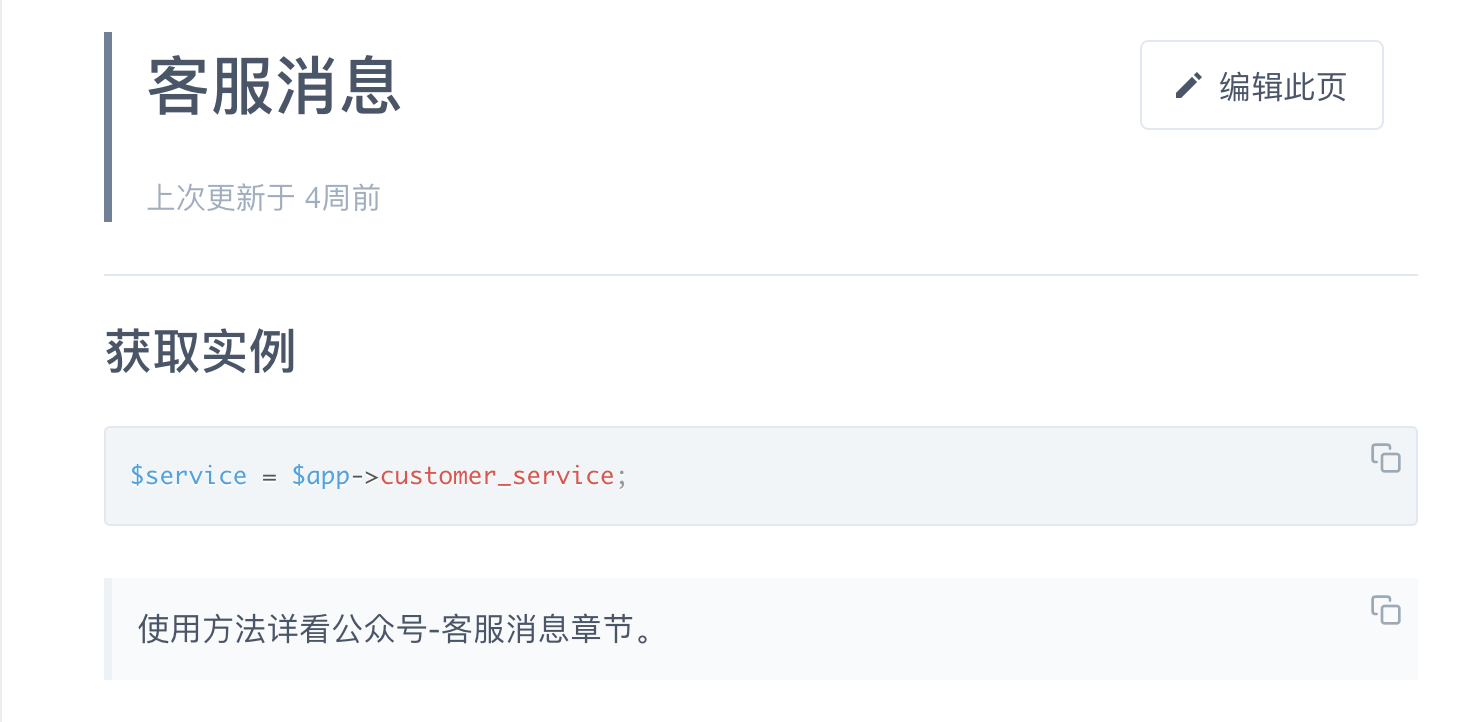Click the customer_service token in the snippet

(499, 476)
